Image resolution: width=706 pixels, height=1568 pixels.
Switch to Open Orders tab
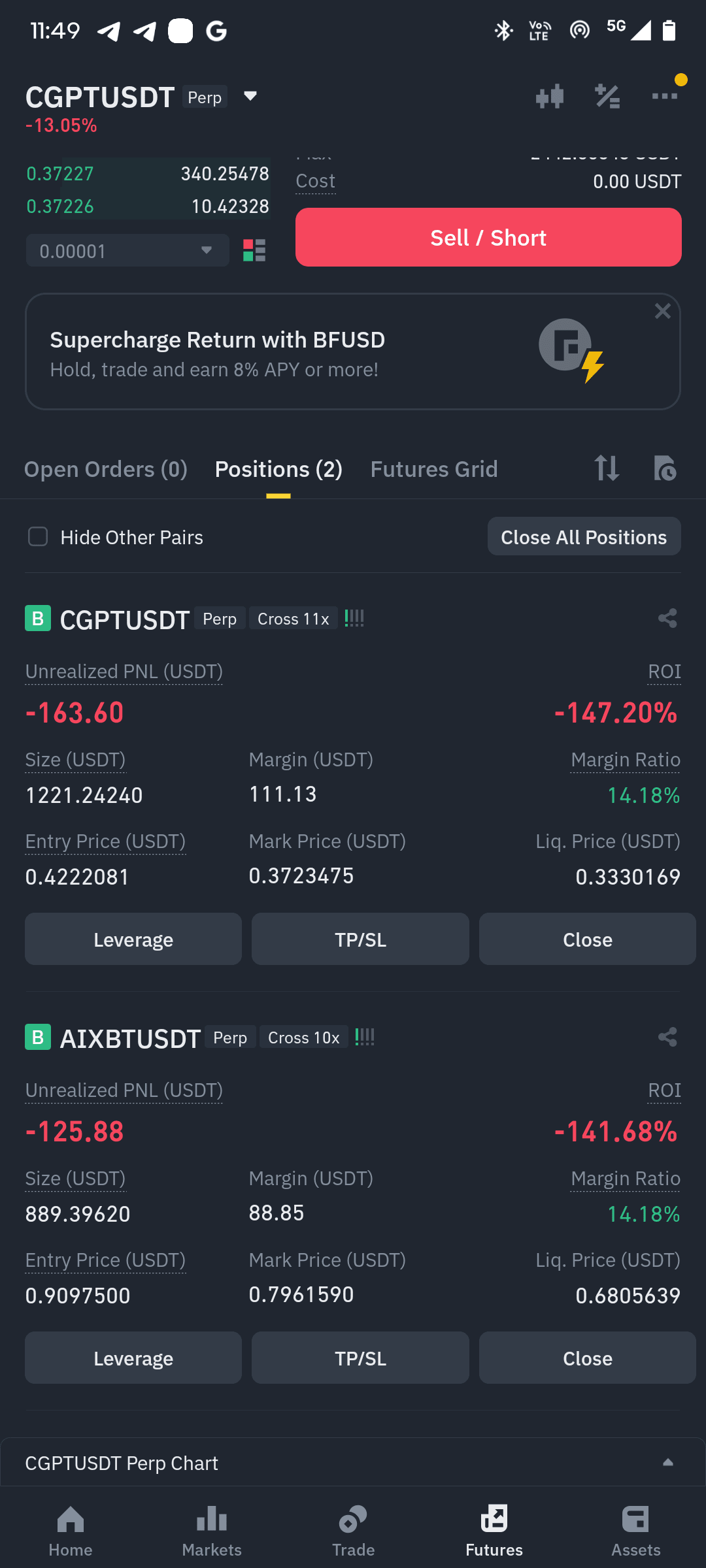point(106,469)
